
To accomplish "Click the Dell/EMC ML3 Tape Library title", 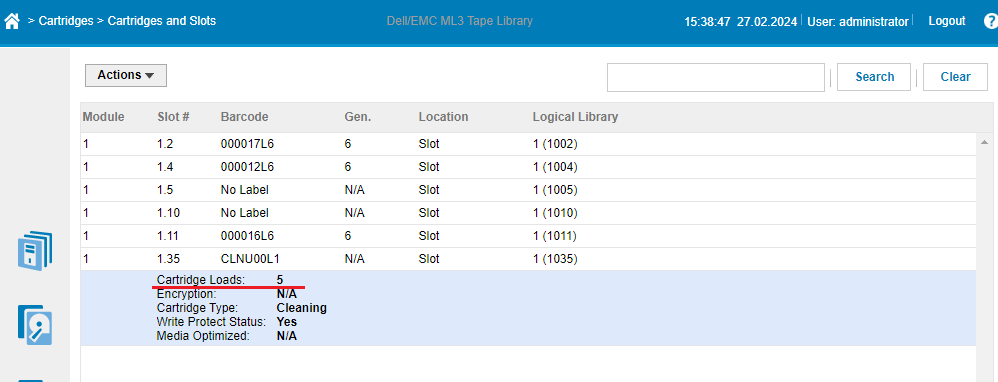I will pyautogui.click(x=460, y=21).
